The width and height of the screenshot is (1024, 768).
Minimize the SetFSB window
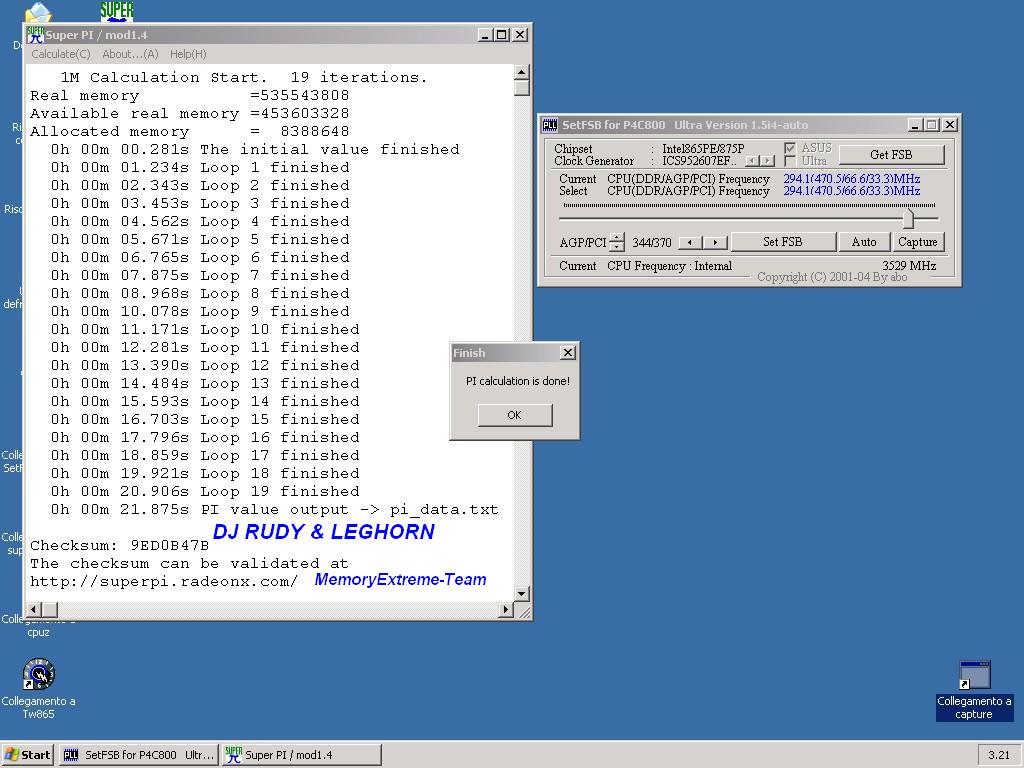[x=915, y=125]
